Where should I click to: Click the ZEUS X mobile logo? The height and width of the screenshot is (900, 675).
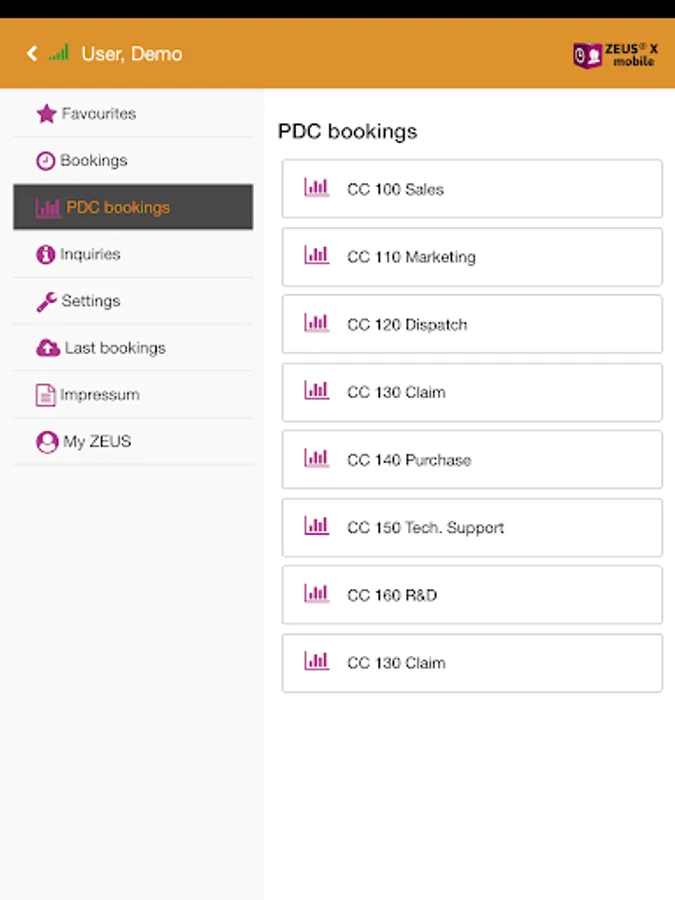(615, 55)
